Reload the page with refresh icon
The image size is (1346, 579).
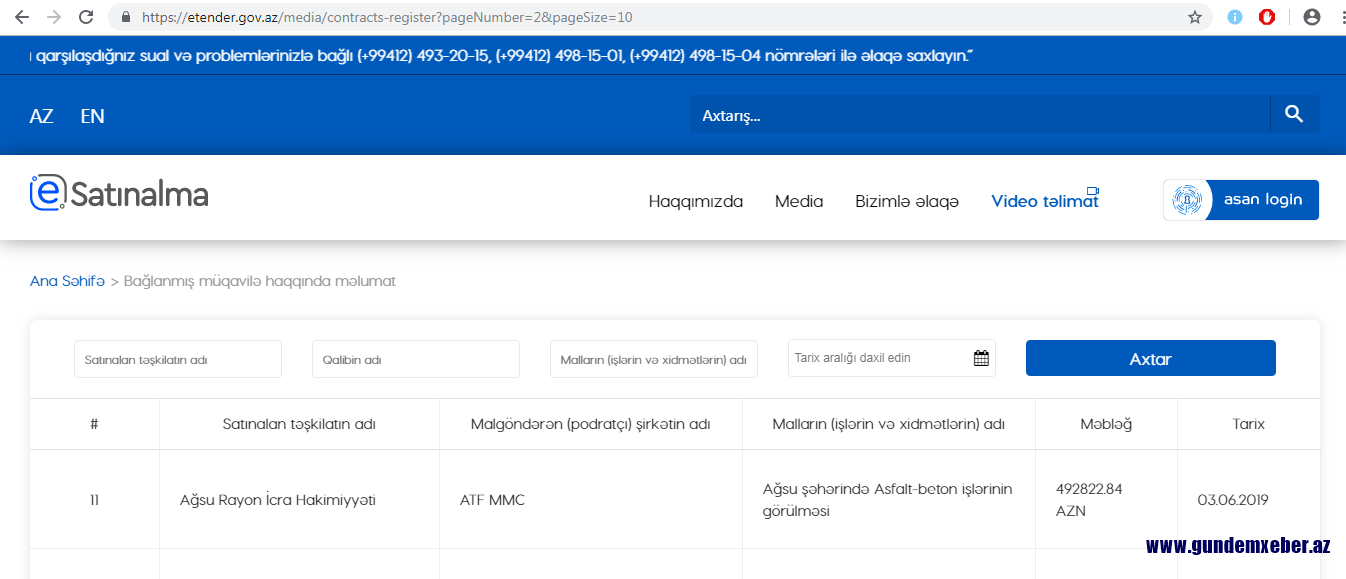coord(86,17)
